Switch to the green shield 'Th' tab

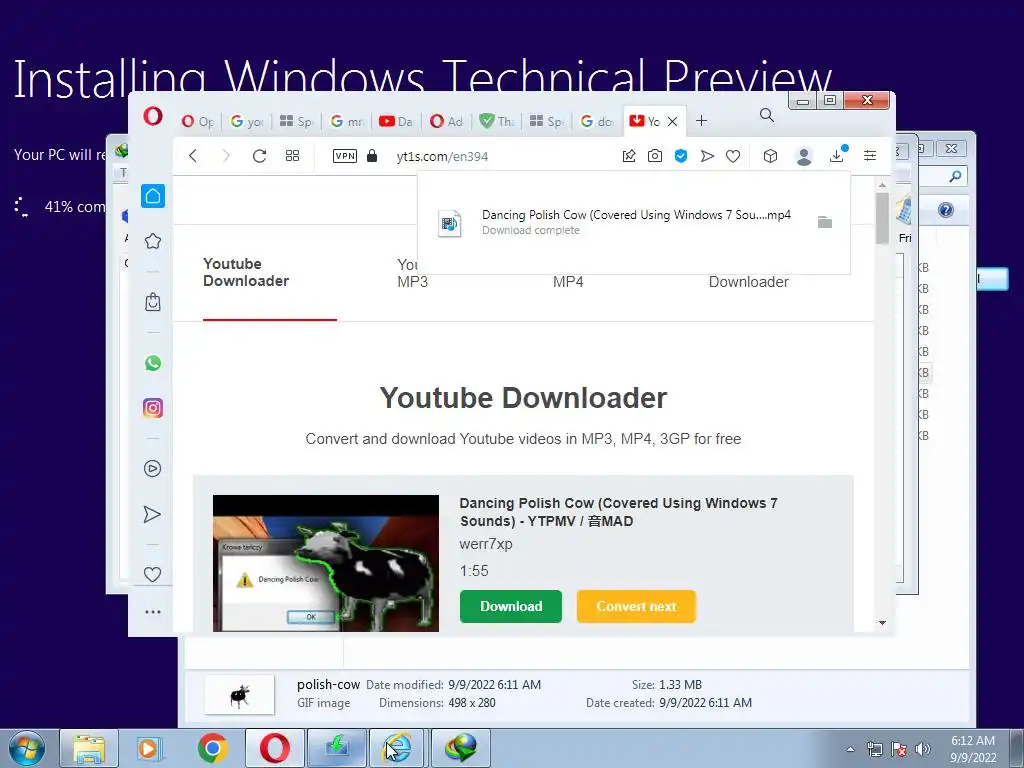point(496,121)
